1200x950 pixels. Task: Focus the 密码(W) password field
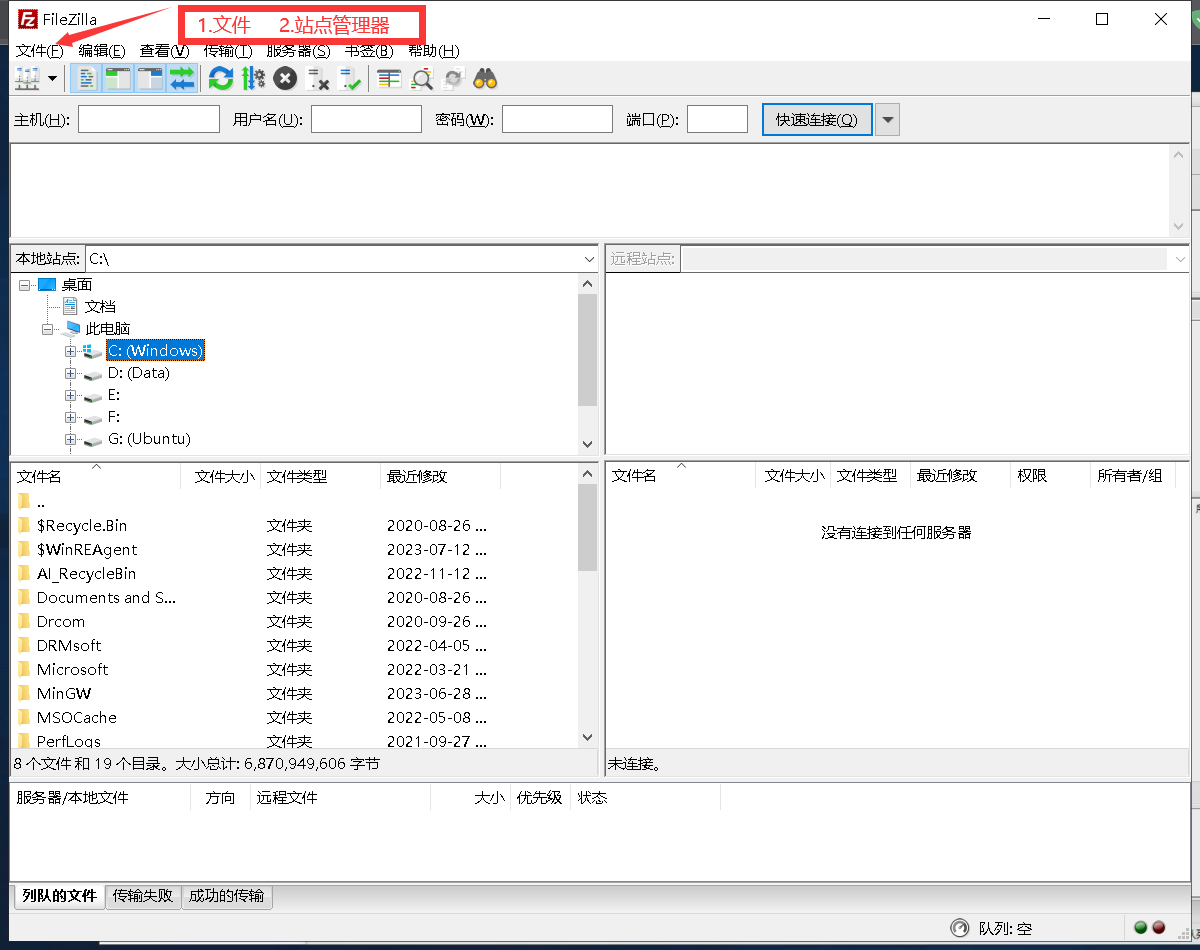557,120
